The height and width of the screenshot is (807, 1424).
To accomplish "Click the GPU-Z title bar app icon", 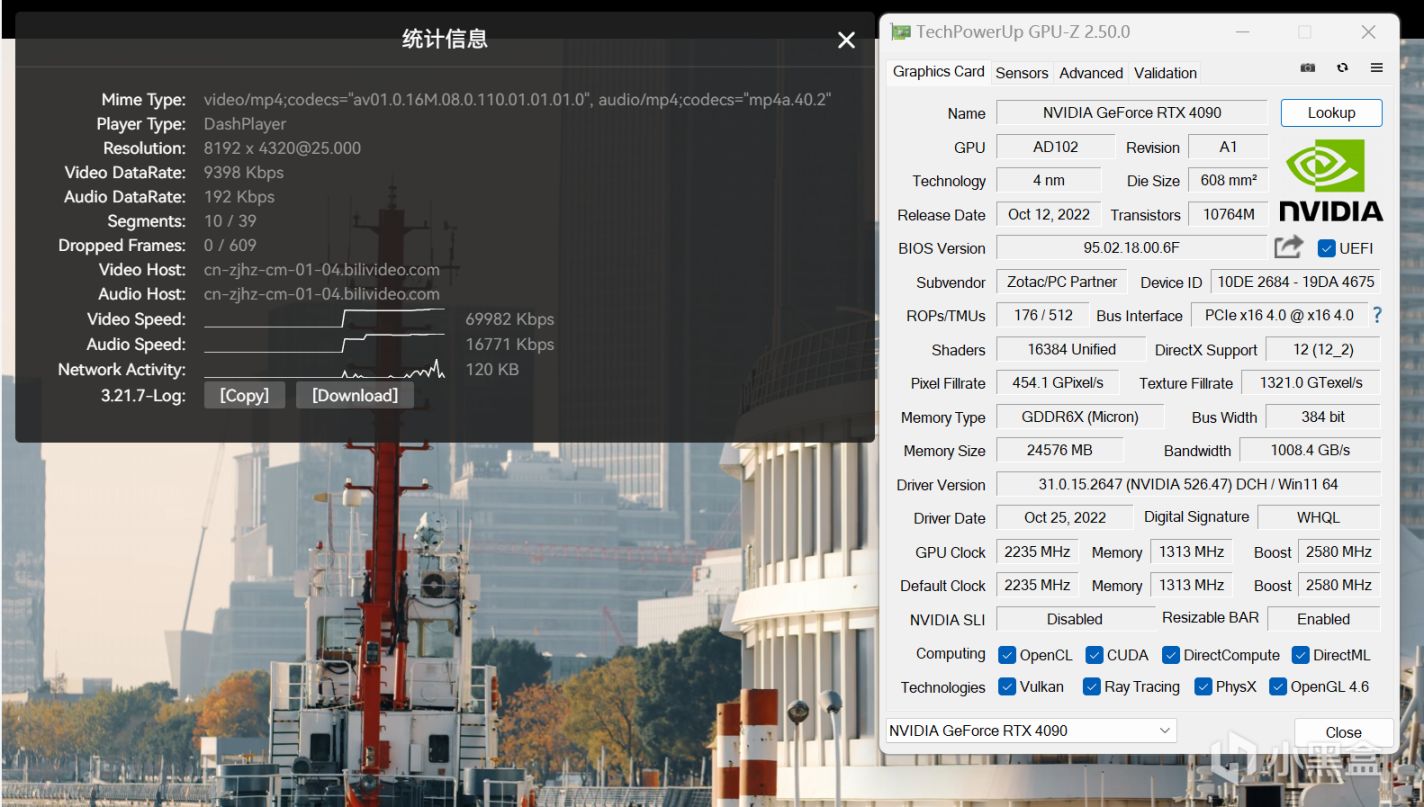I will 901,32.
